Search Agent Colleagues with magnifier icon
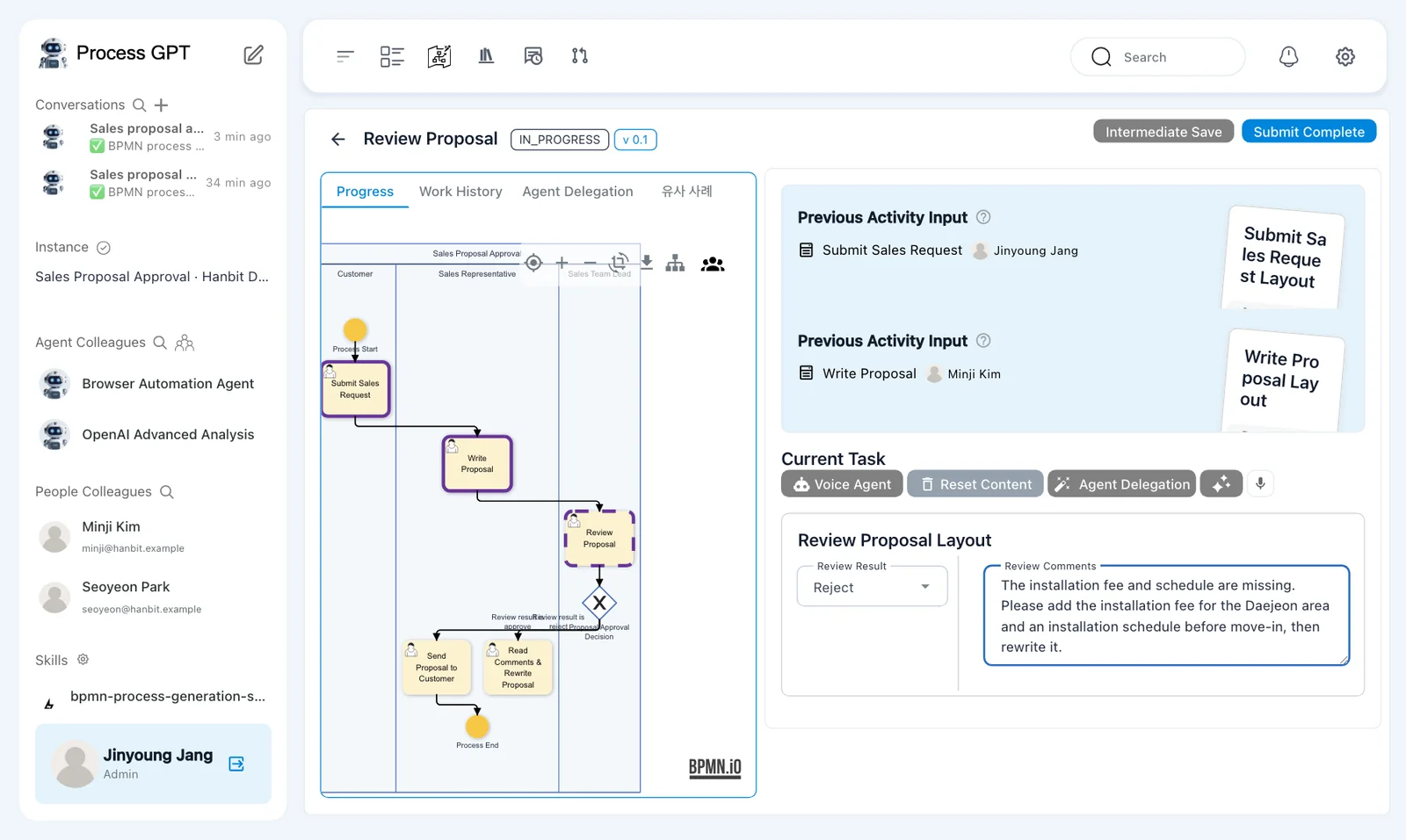1406x840 pixels. pyautogui.click(x=160, y=343)
